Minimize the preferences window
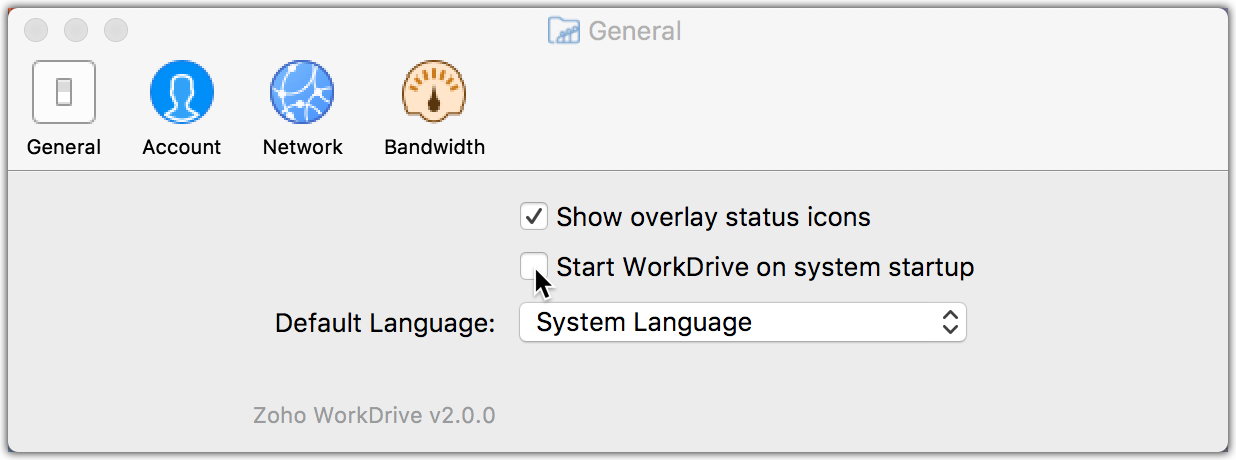 pos(76,31)
